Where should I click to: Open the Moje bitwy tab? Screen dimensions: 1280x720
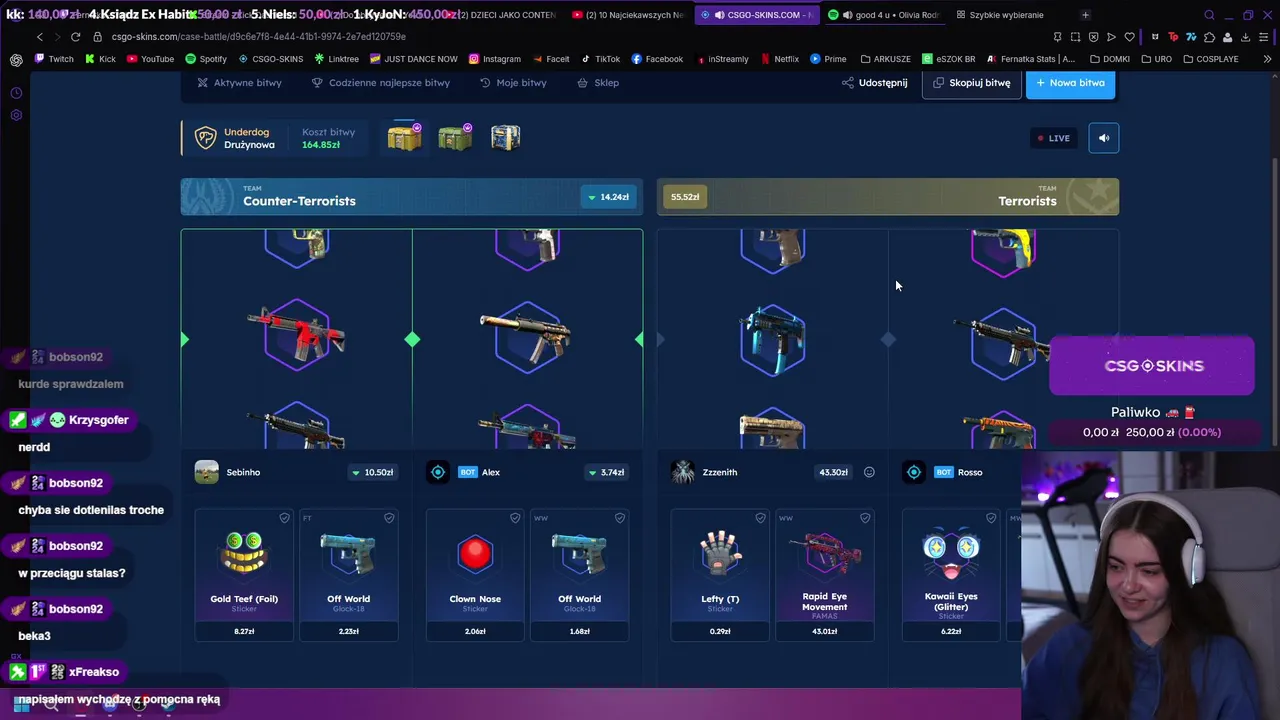[513, 83]
